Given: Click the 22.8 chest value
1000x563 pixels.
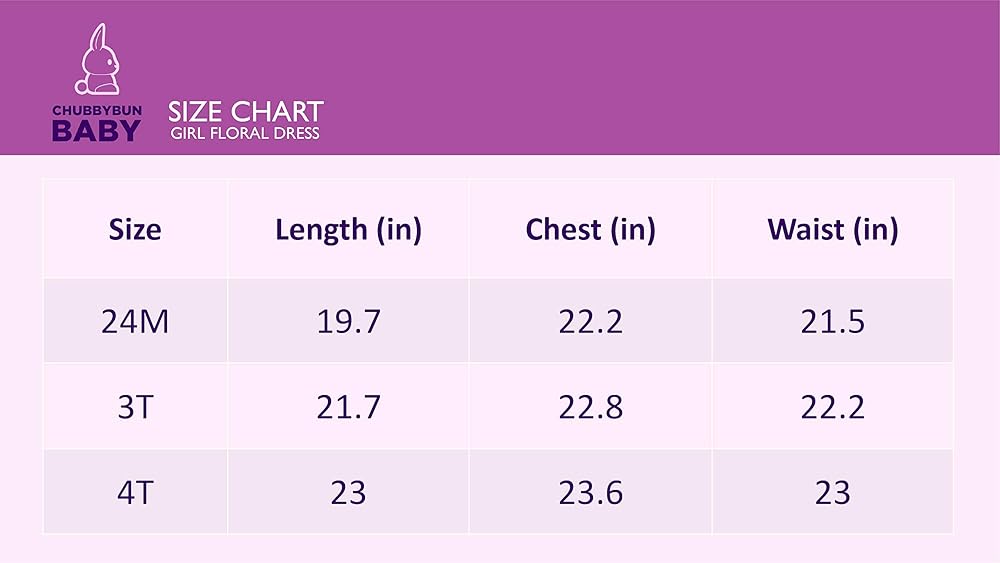Looking at the screenshot, I should click(x=590, y=407).
